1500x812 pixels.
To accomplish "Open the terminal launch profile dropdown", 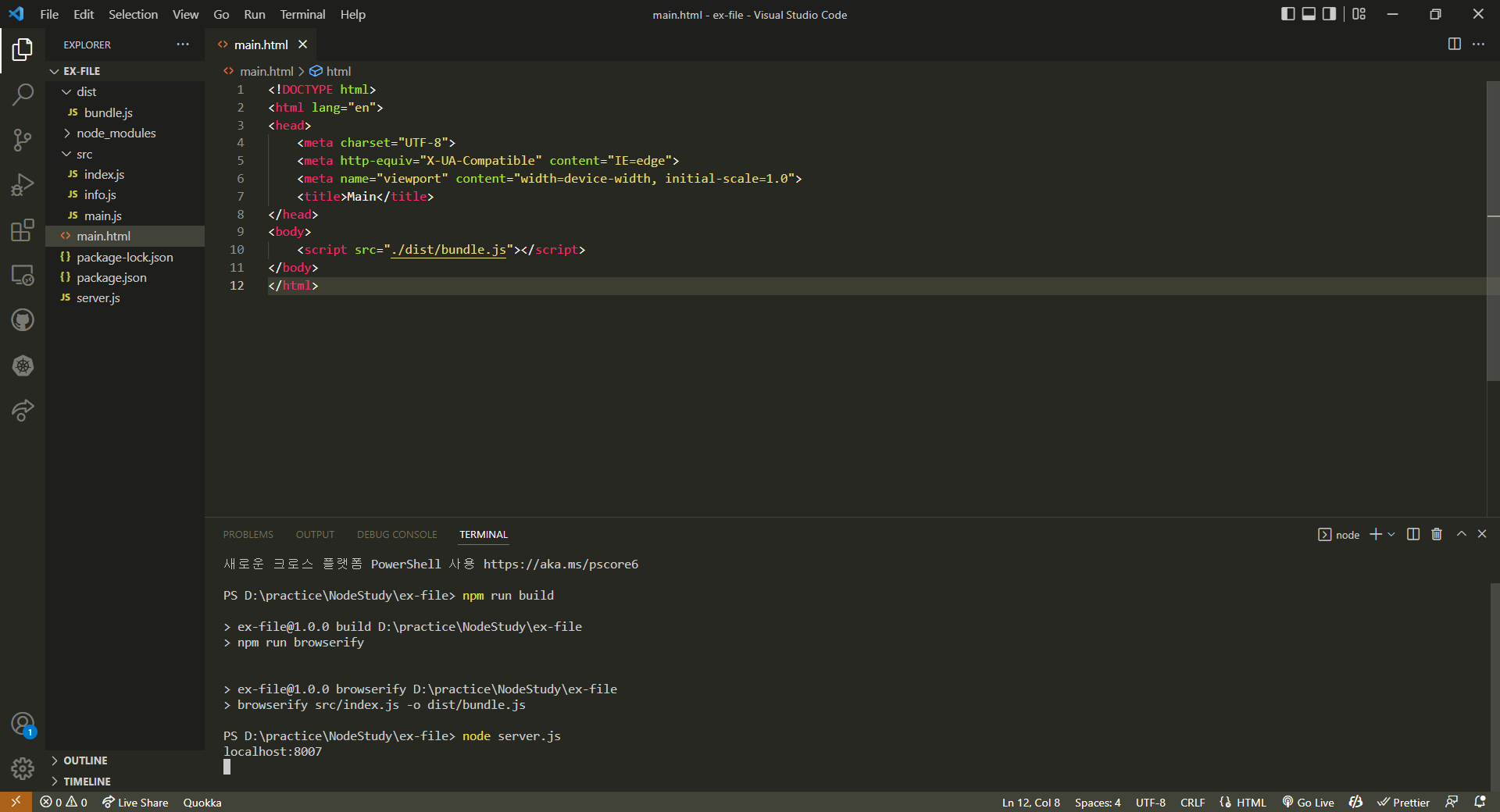I will 1391,534.
